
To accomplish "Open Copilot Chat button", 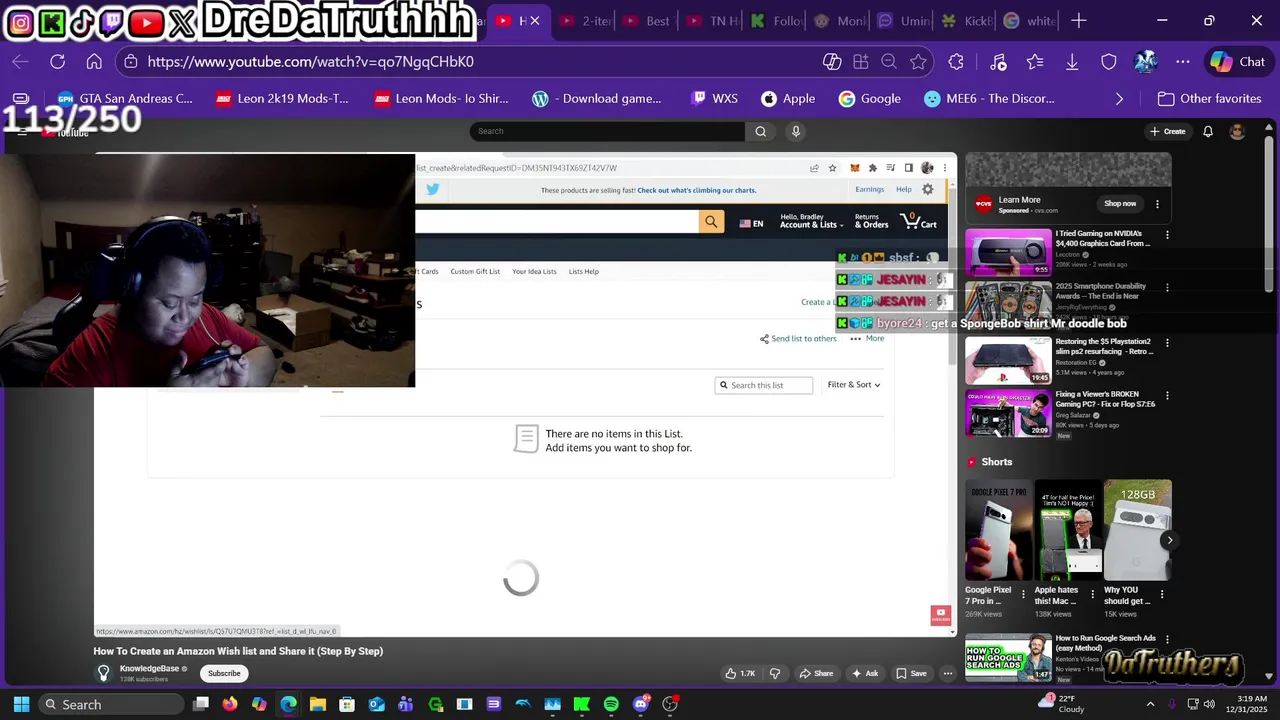I will (1238, 62).
